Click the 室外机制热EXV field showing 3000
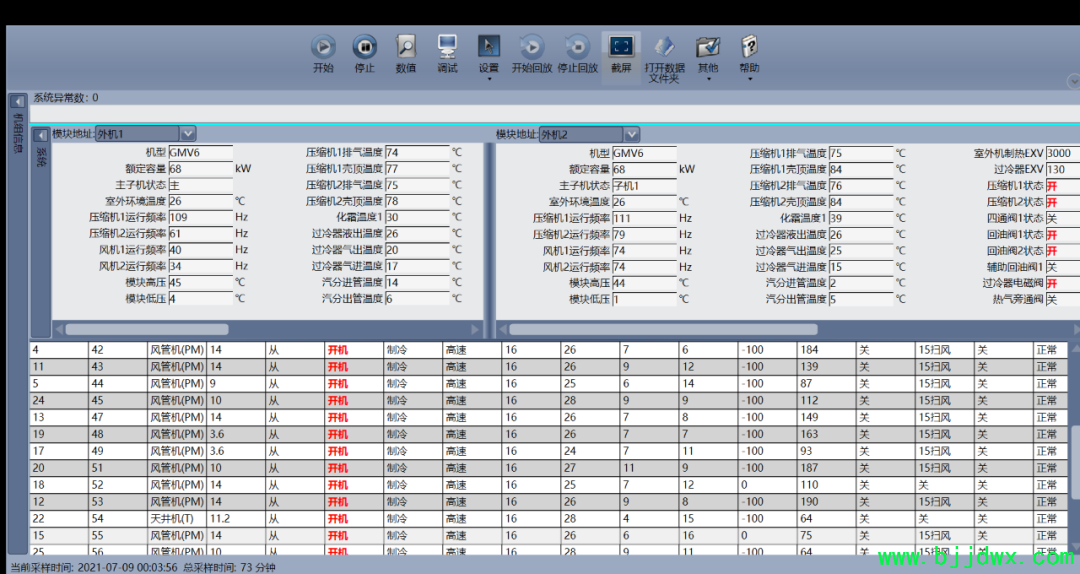This screenshot has width=1080, height=574. click(x=1063, y=153)
